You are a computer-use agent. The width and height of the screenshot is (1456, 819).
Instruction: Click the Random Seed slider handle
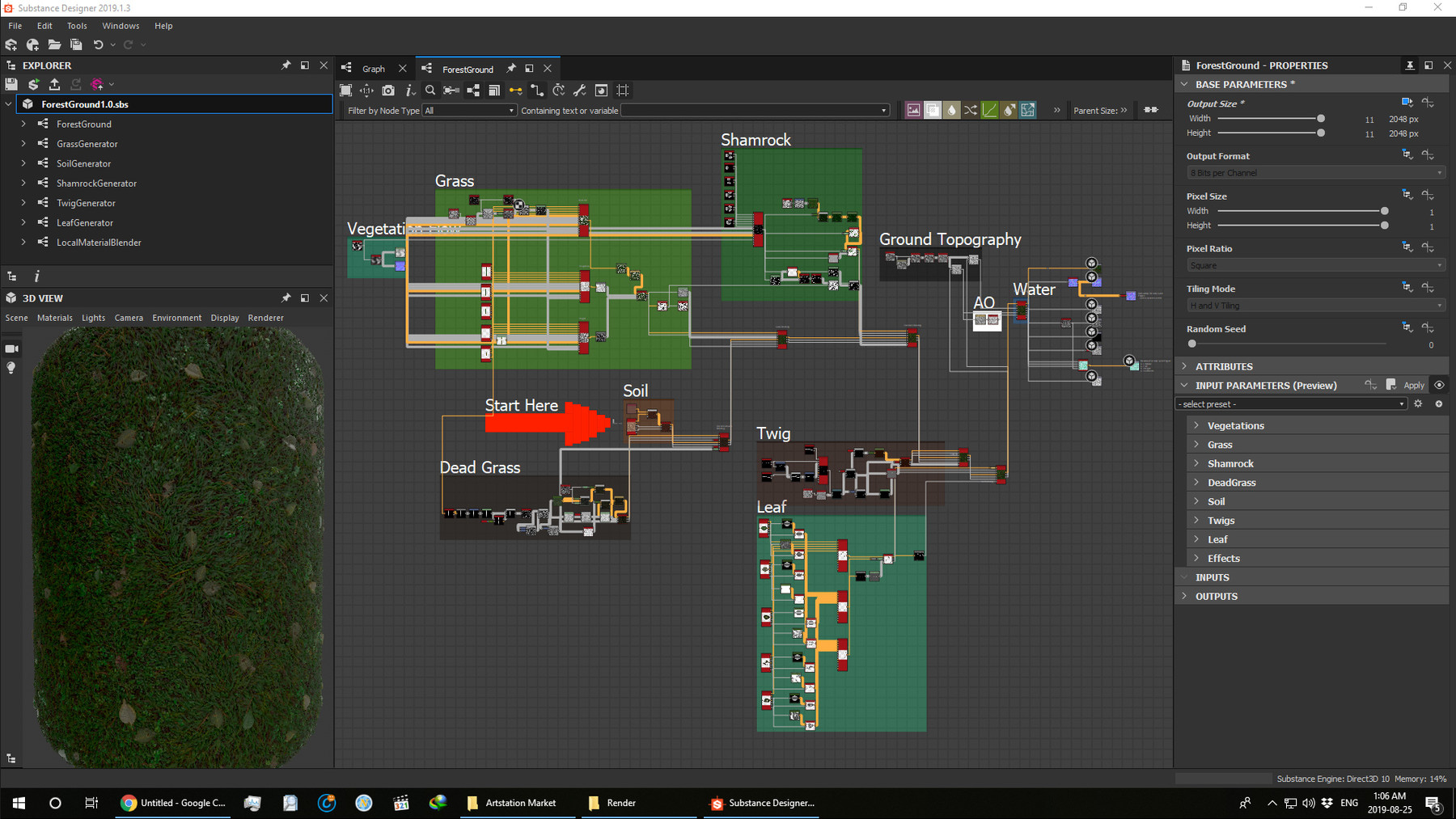coord(1192,344)
